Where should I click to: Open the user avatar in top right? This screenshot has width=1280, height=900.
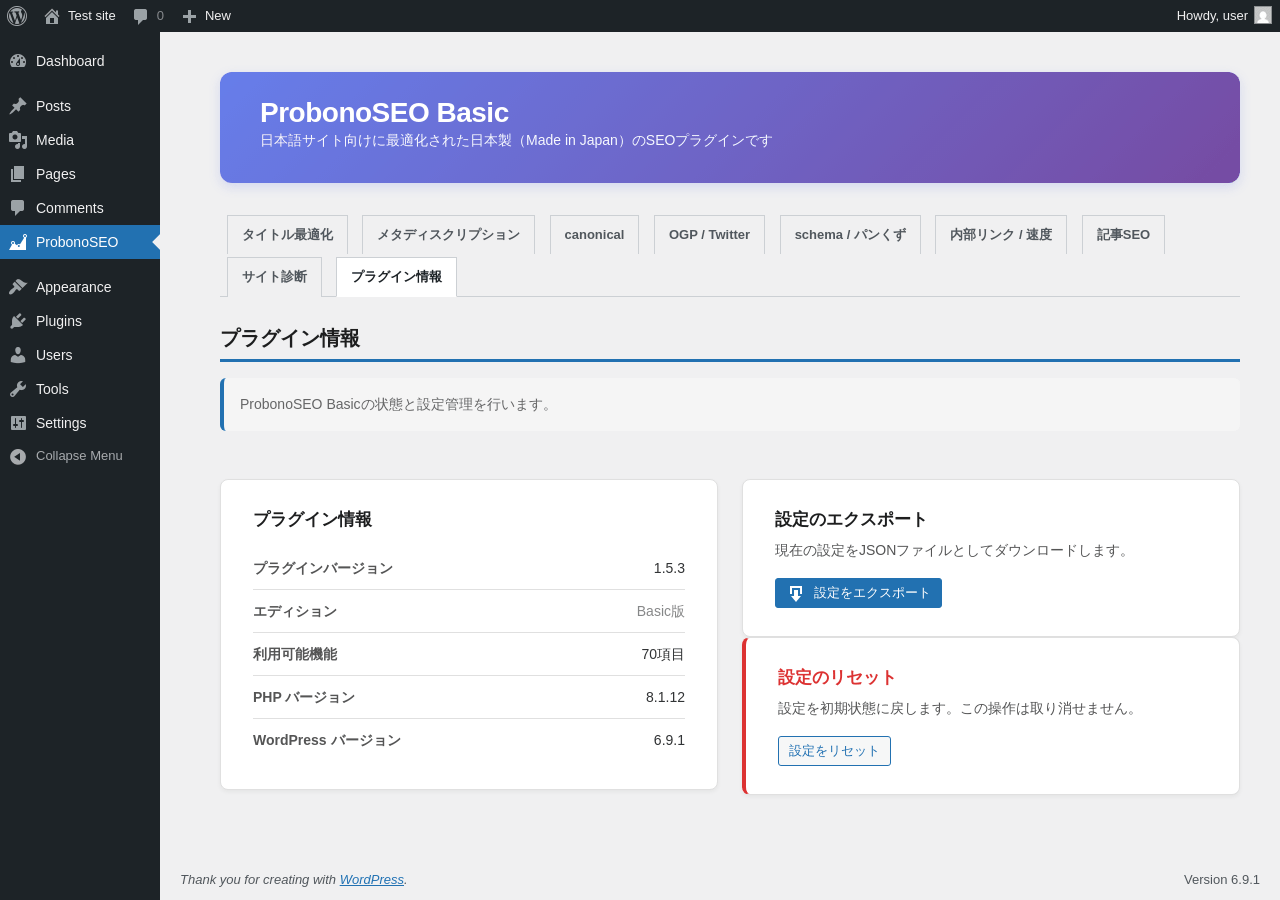1263,15
